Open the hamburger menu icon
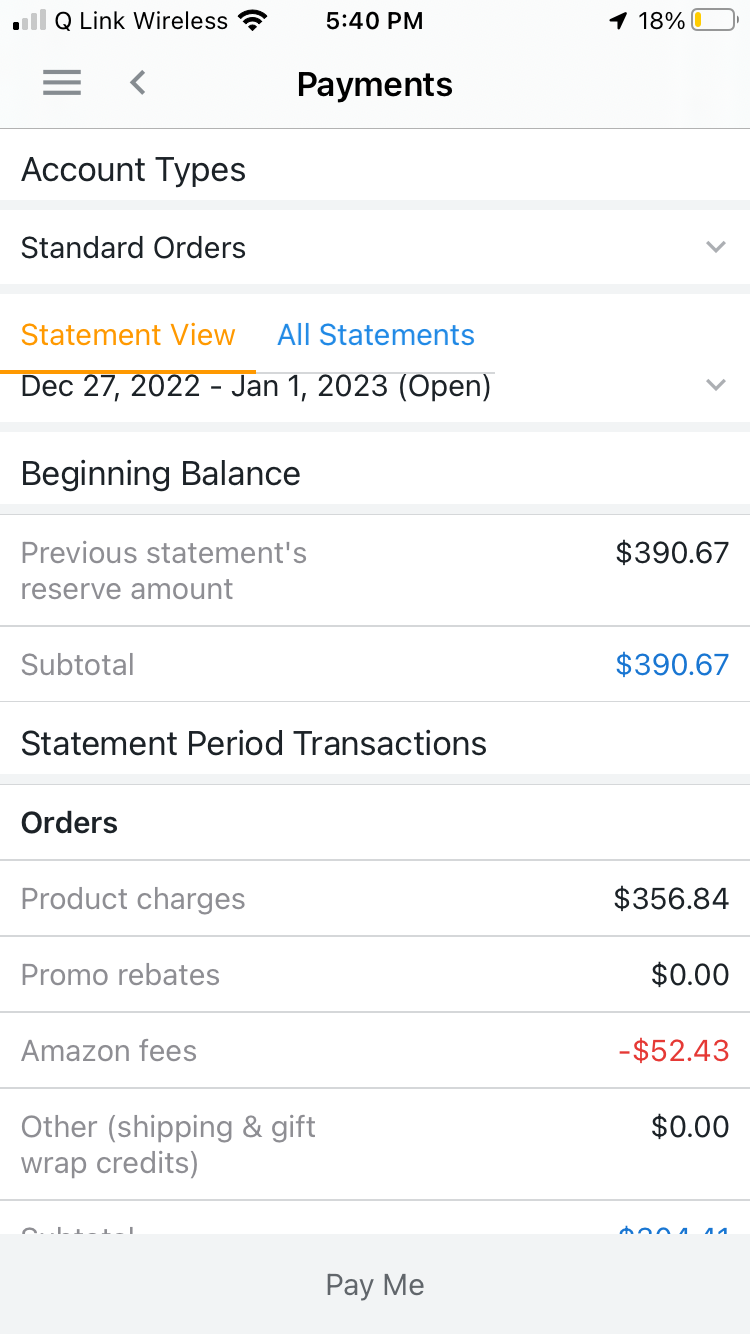The height and width of the screenshot is (1334, 750). (x=62, y=84)
